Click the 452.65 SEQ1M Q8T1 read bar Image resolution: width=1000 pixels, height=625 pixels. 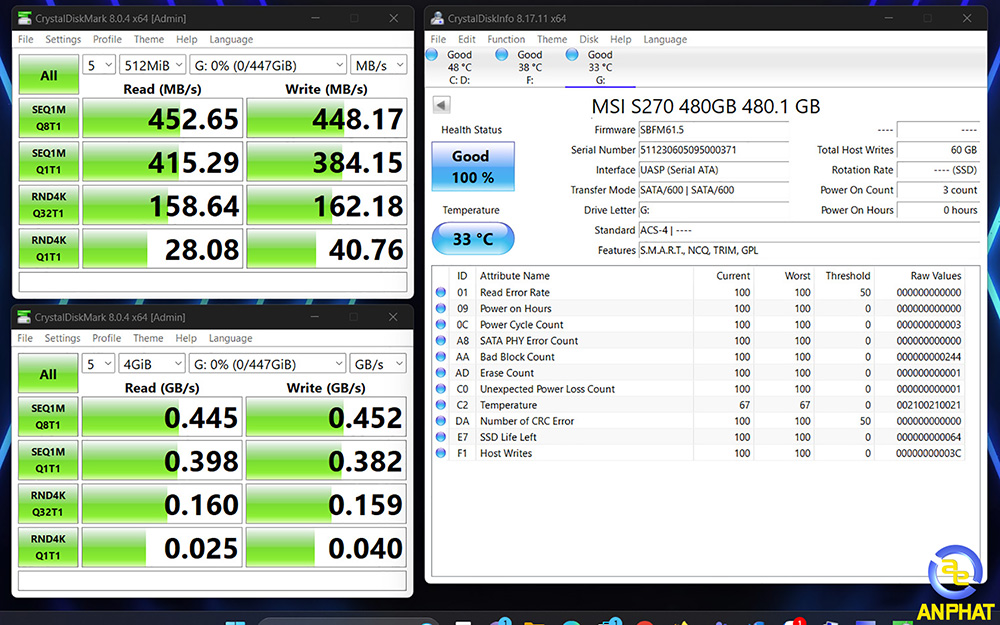(x=163, y=118)
